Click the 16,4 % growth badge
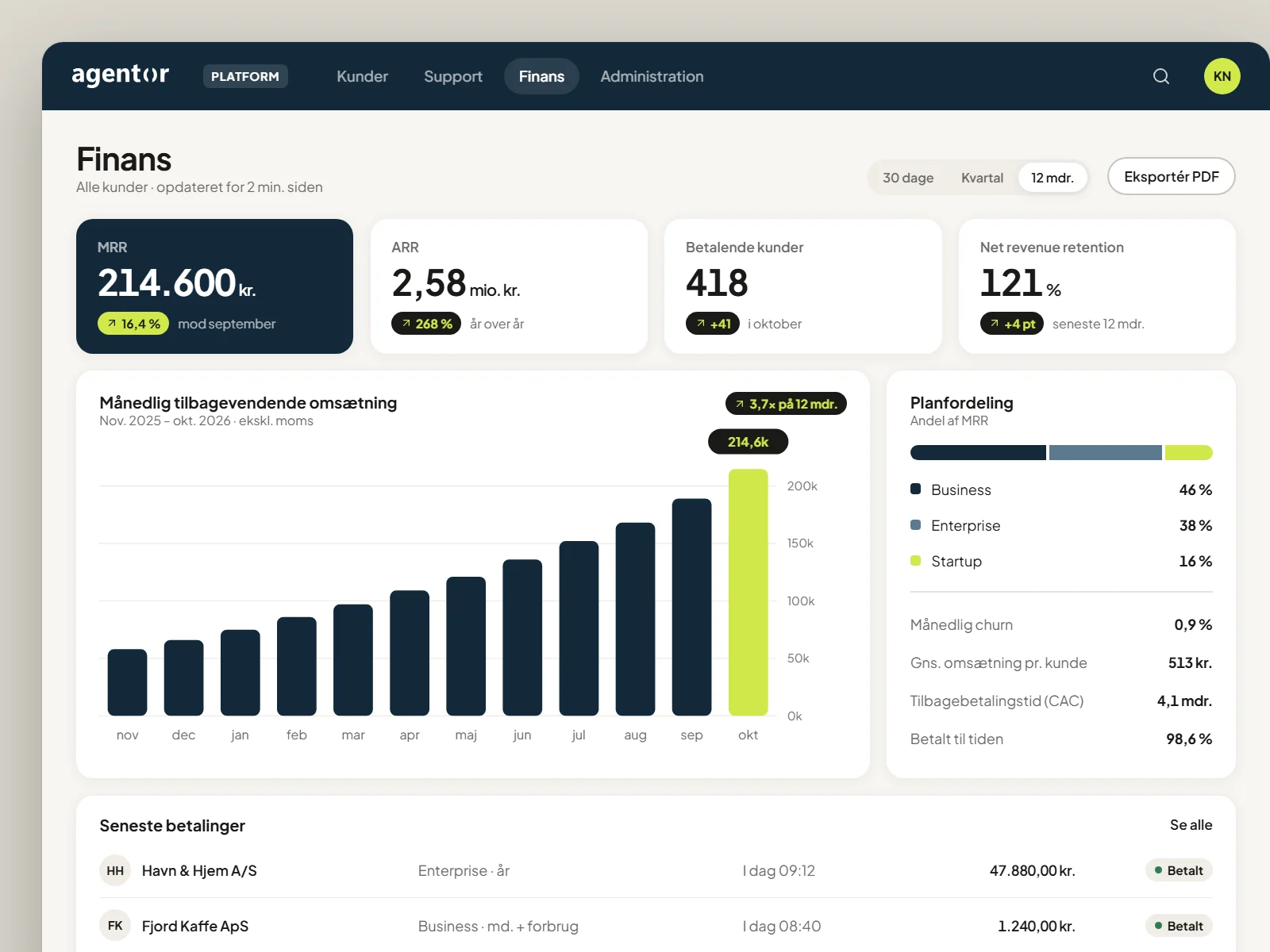 [x=133, y=324]
